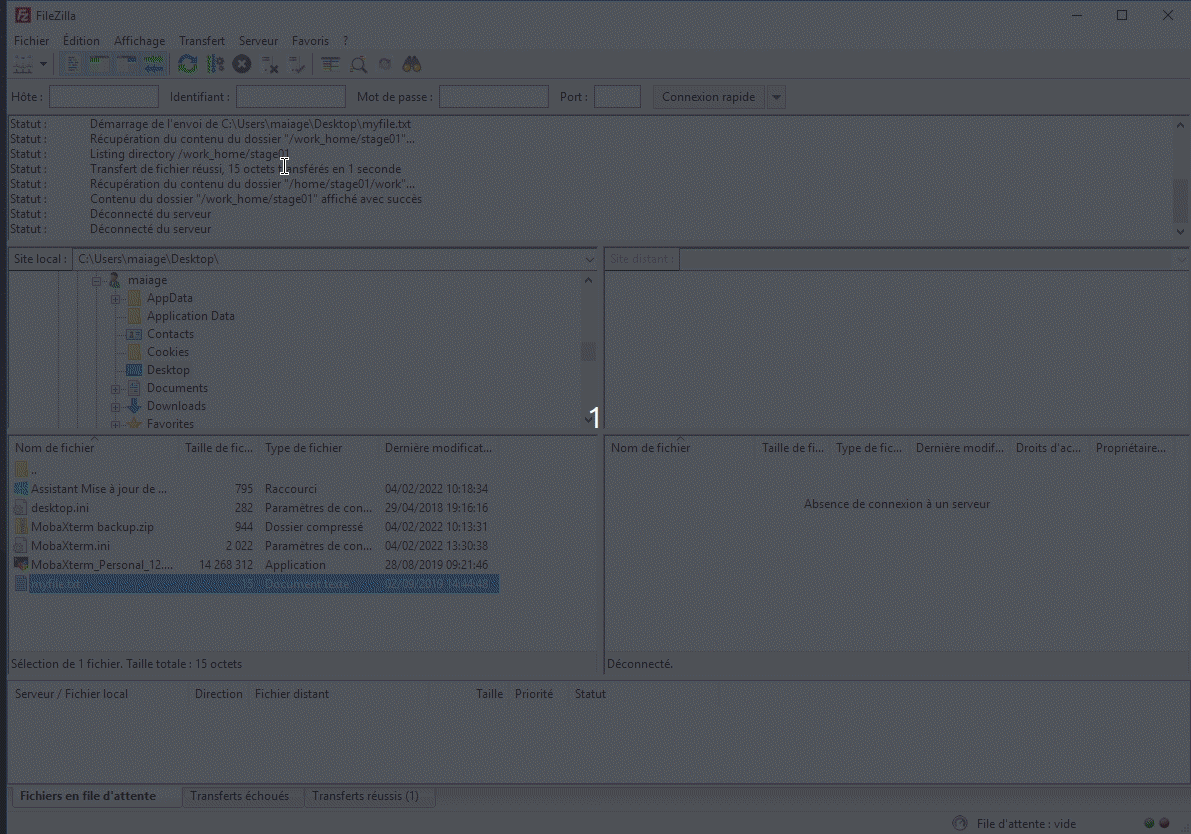Expand the Downloads folder node
Viewport: 1191px width, 834px height.
coord(115,407)
